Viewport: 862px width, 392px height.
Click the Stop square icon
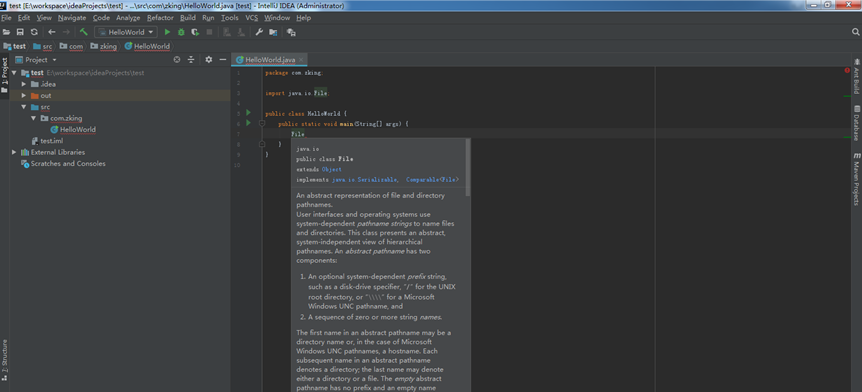(209, 32)
